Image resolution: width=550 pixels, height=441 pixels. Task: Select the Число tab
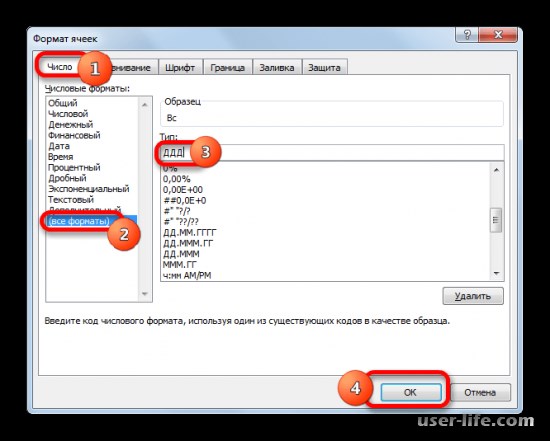60,67
